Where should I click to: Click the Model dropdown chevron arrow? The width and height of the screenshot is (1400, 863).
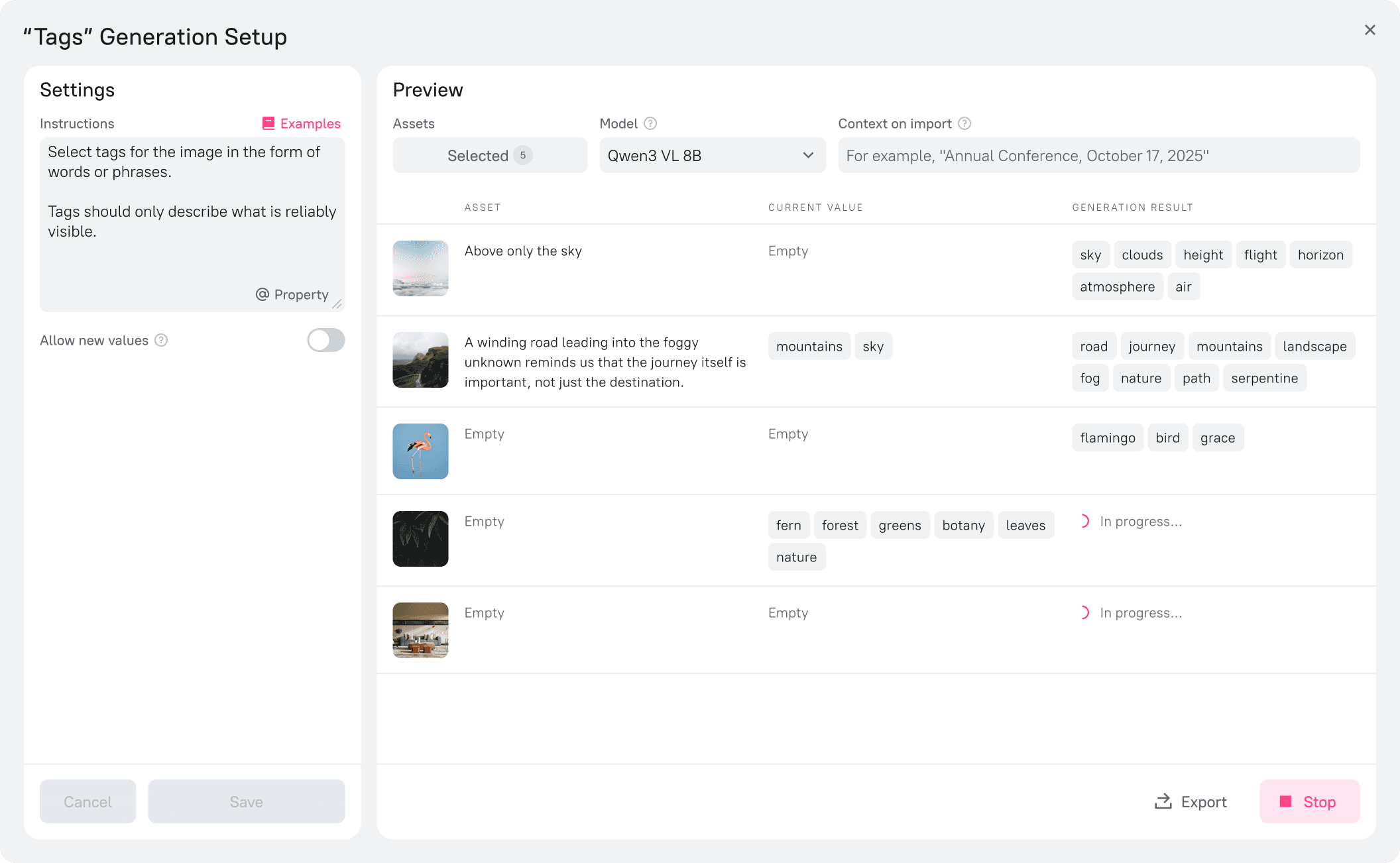click(x=808, y=155)
